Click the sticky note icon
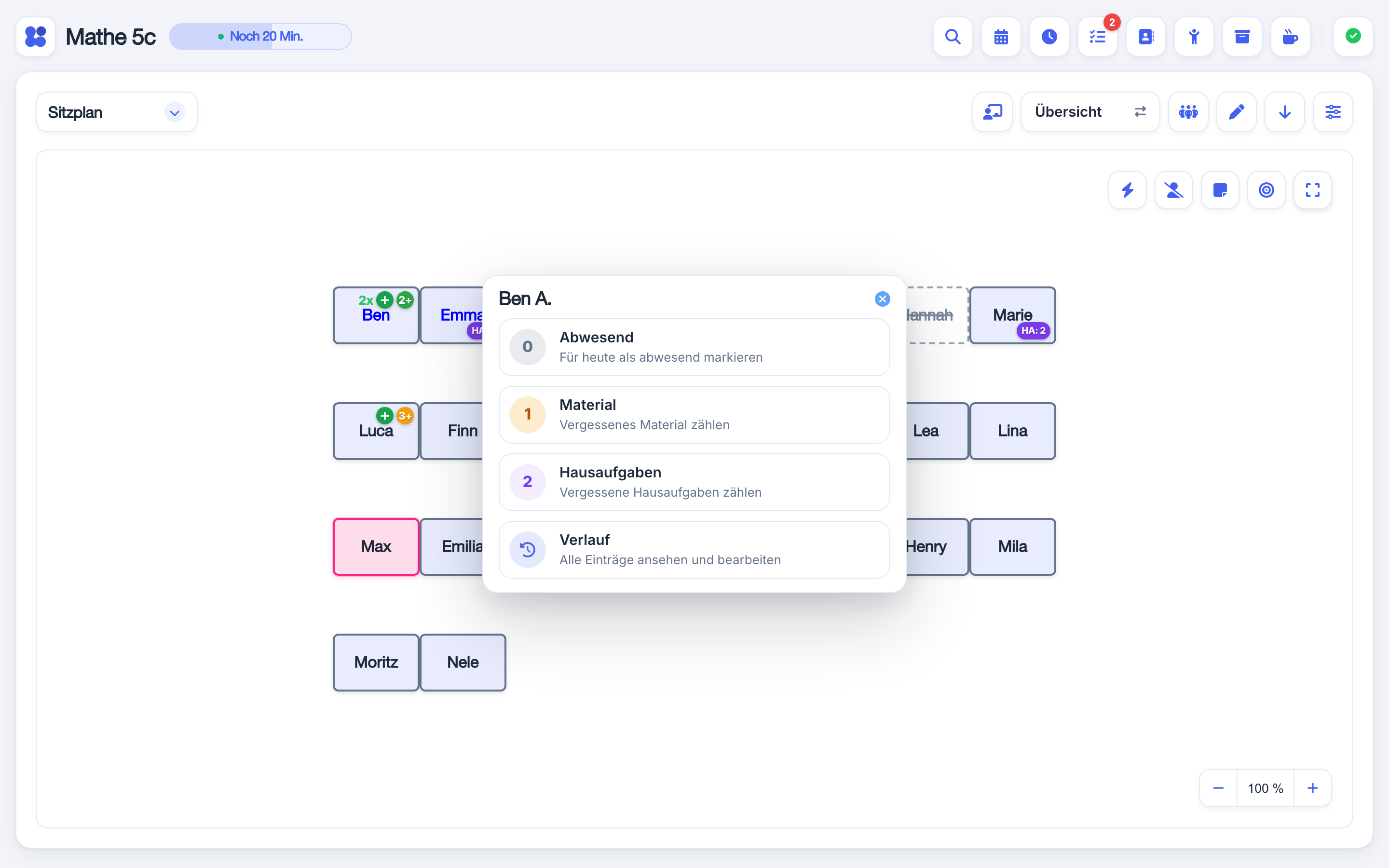The width and height of the screenshot is (1389, 868). [1220, 190]
